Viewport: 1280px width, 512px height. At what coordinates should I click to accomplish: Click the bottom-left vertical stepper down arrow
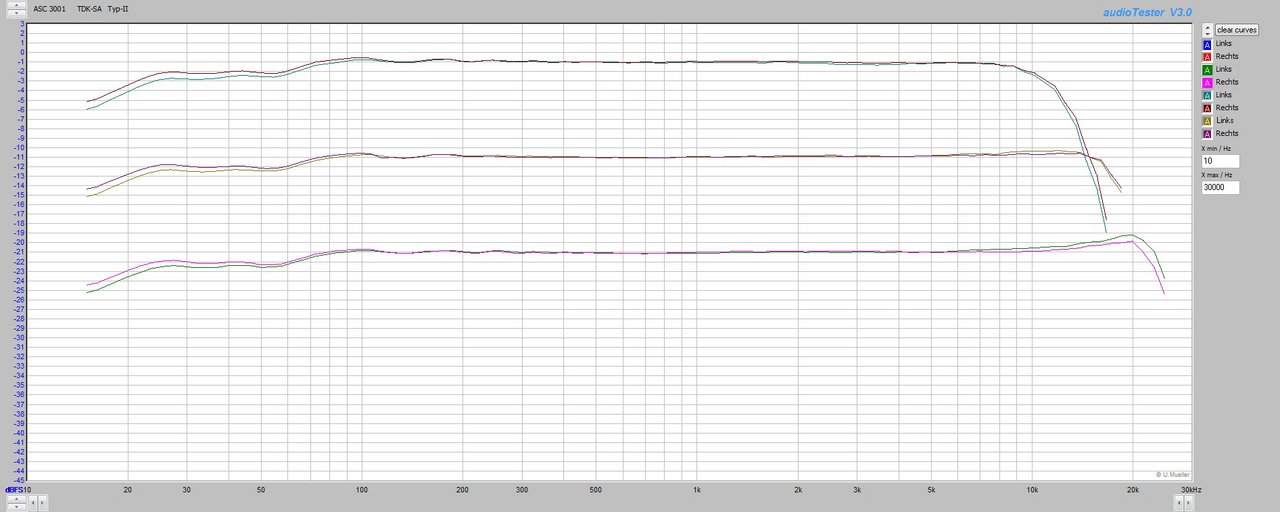pos(16,507)
